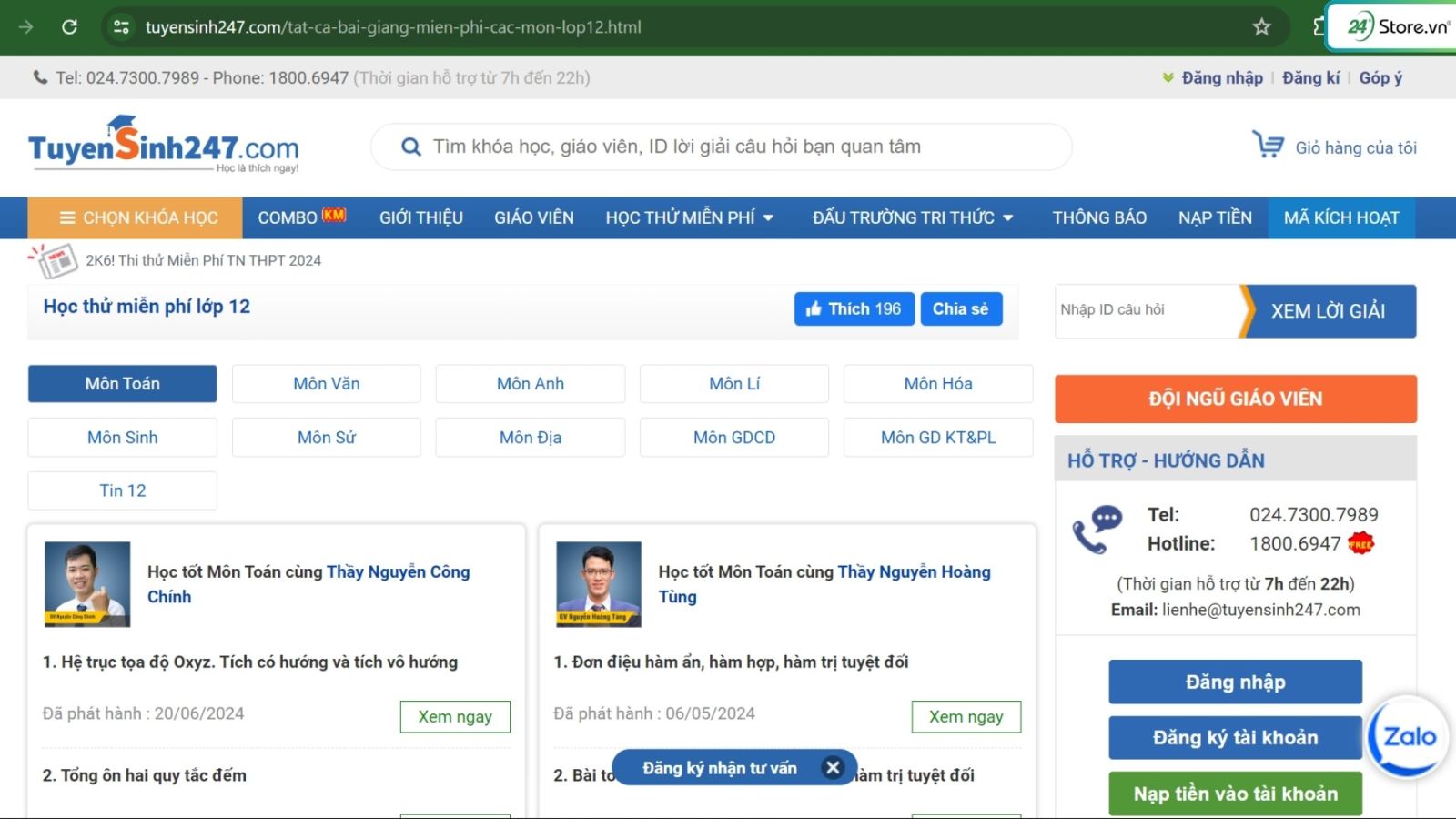Open GIÁO VIÊN menu item
Image resolution: width=1456 pixels, height=819 pixels.
pyautogui.click(x=534, y=217)
